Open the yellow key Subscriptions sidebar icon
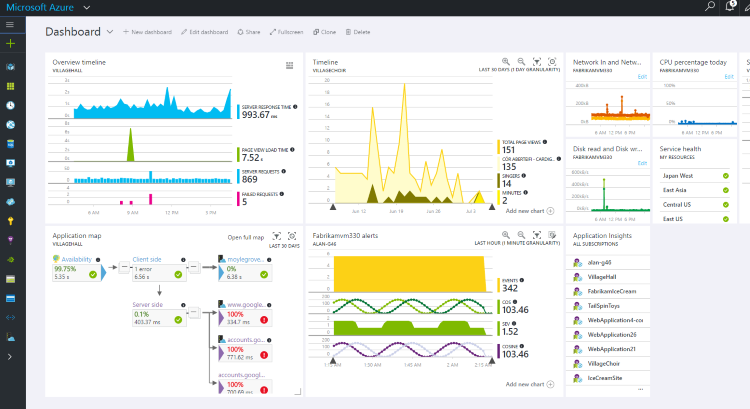750x409 pixels. [10, 221]
